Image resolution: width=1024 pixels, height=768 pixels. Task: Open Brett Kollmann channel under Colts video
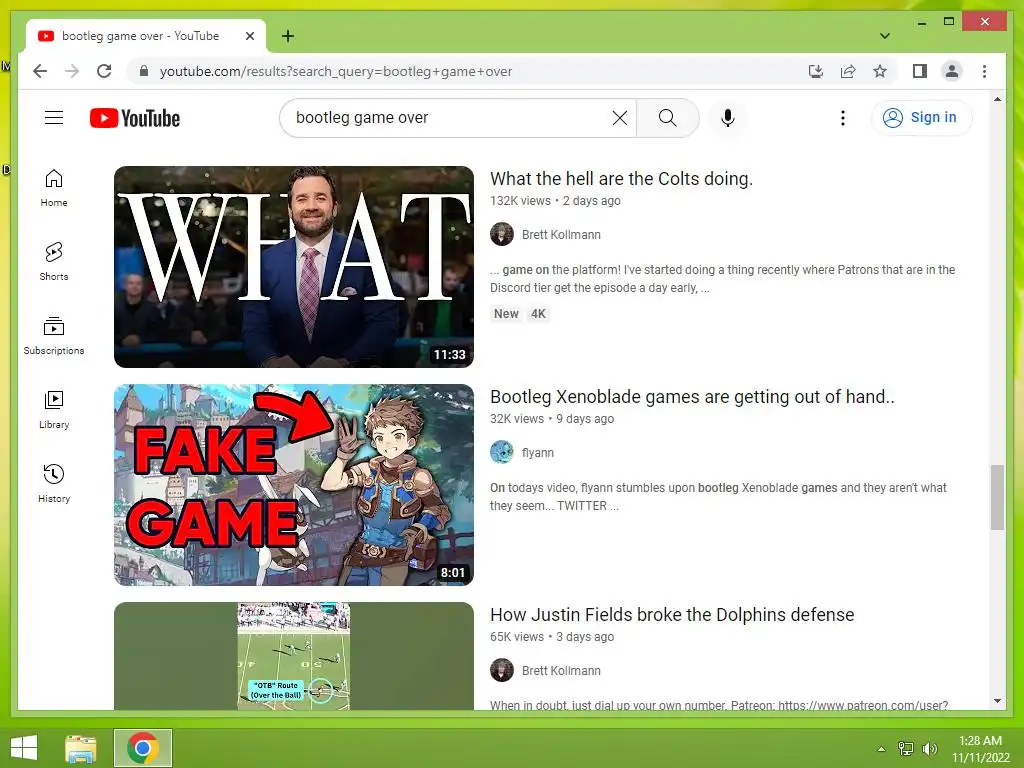click(561, 234)
